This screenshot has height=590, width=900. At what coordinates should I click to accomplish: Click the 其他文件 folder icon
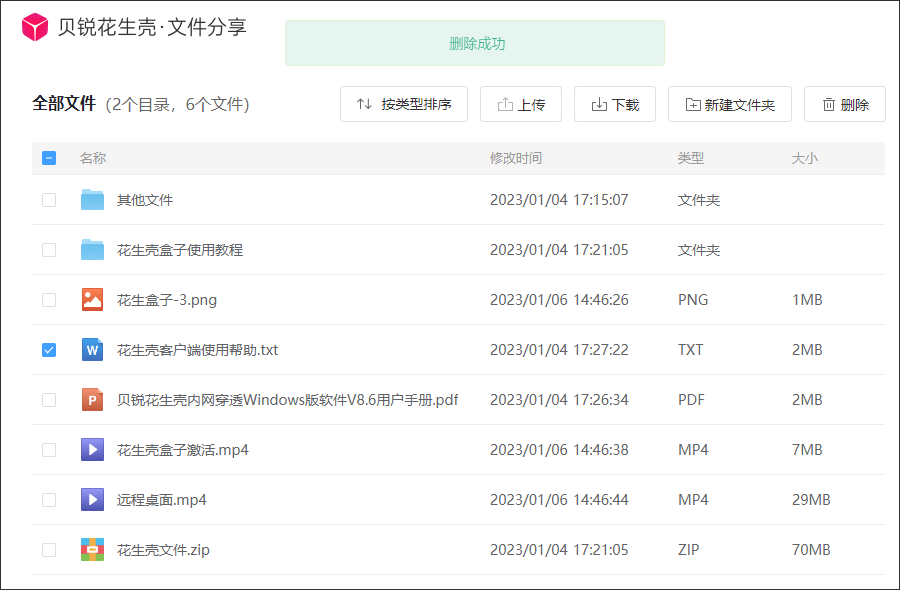[x=93, y=200]
